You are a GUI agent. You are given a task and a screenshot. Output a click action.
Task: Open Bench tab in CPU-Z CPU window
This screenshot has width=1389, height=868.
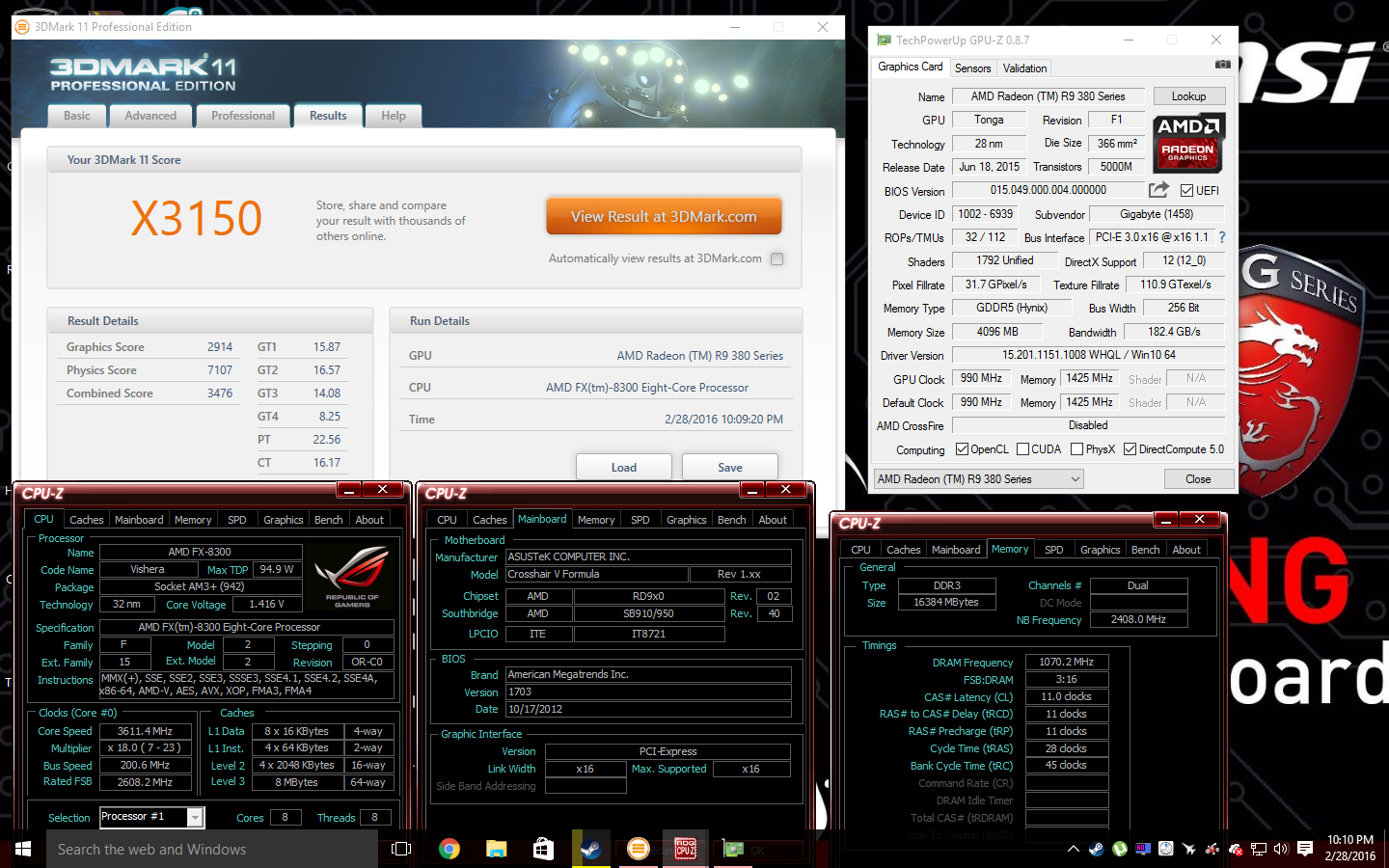coord(329,520)
